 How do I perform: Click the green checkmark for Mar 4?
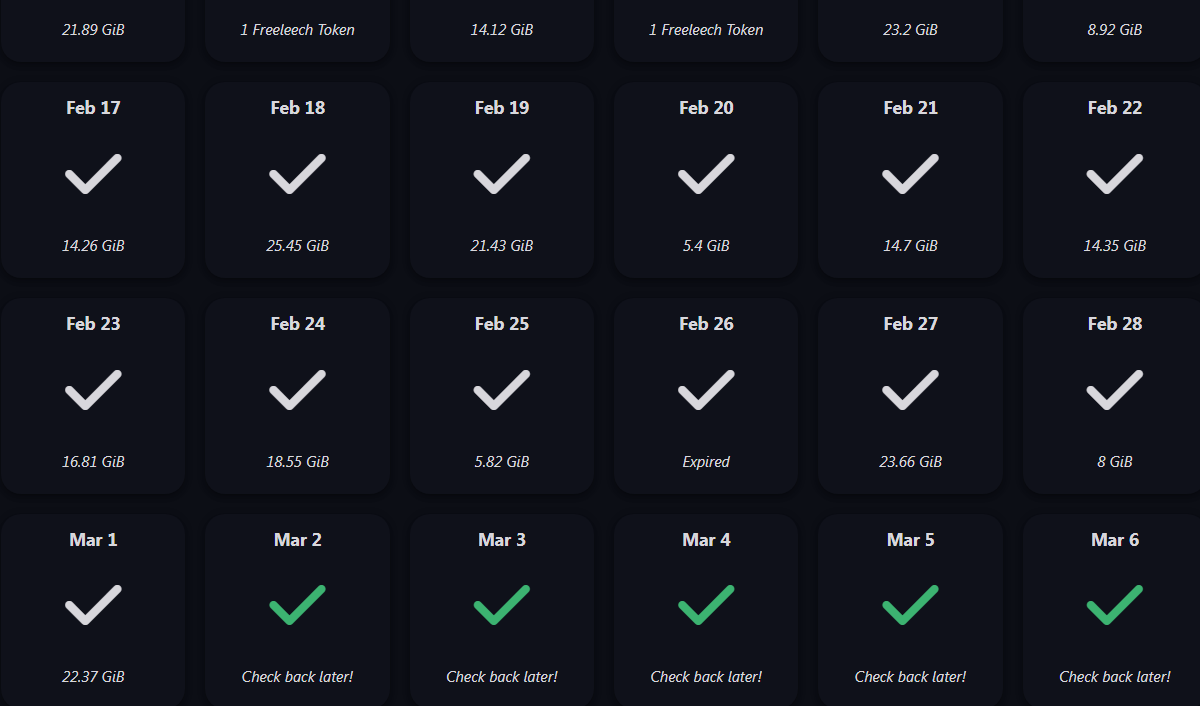tap(706, 605)
